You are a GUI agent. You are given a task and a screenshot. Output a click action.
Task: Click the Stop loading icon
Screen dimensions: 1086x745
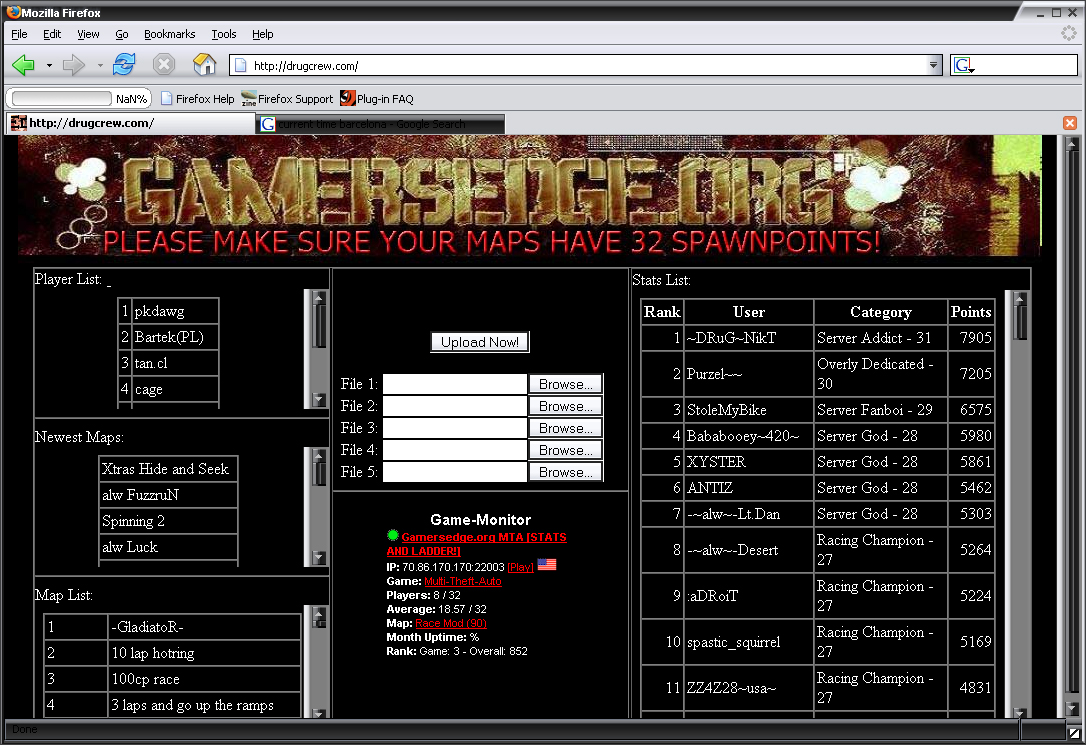pyautogui.click(x=164, y=66)
